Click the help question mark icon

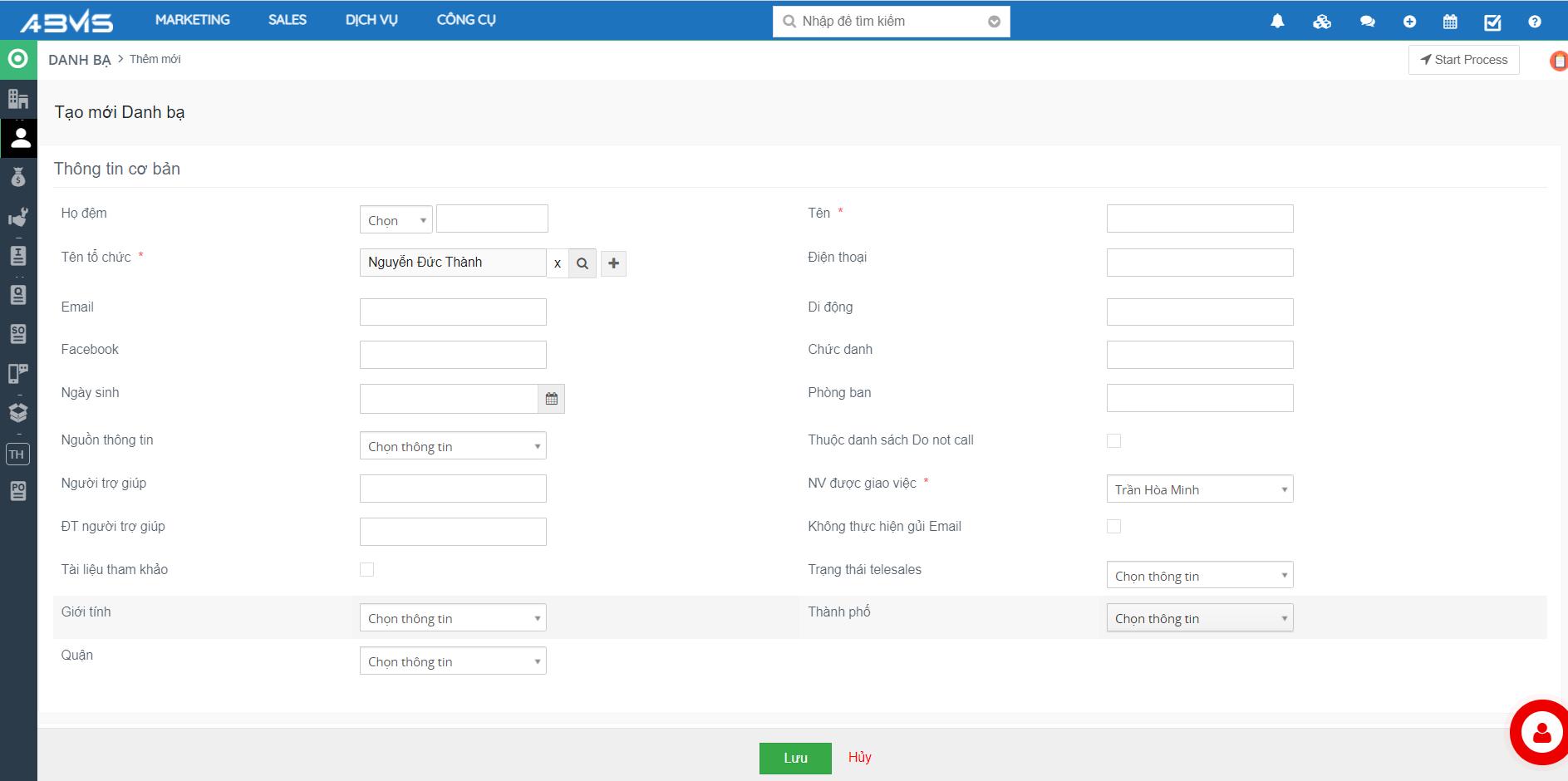click(1535, 22)
